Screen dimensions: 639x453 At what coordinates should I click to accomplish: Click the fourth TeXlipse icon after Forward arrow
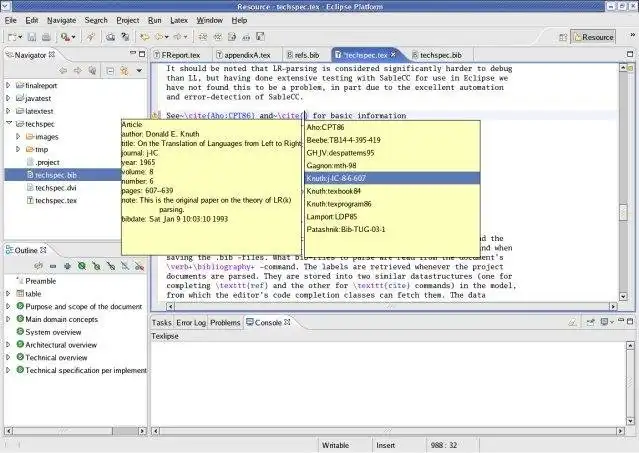coord(246,37)
